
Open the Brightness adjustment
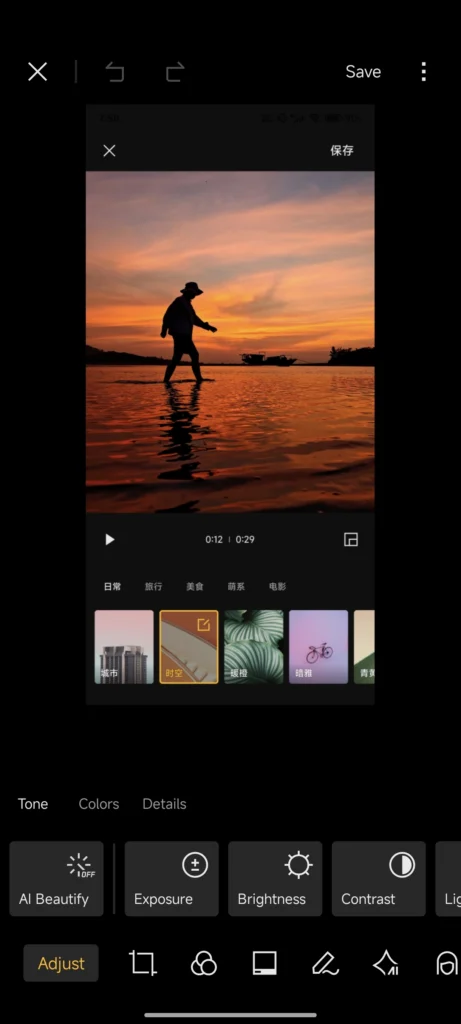coord(275,878)
